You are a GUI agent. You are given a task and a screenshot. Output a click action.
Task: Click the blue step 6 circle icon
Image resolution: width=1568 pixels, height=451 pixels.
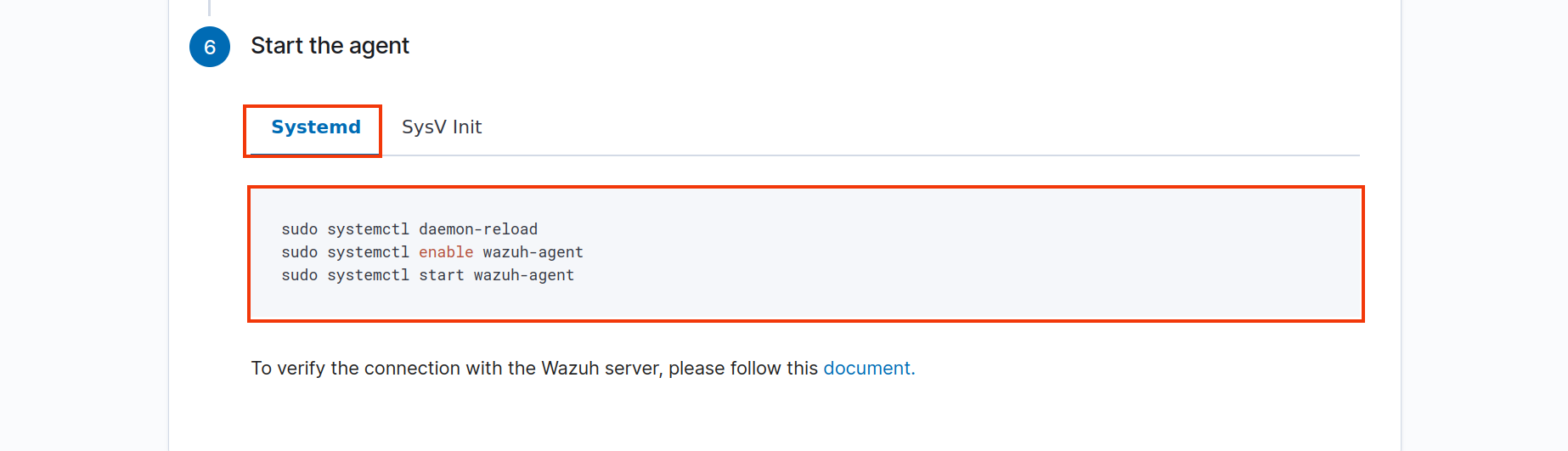210,47
